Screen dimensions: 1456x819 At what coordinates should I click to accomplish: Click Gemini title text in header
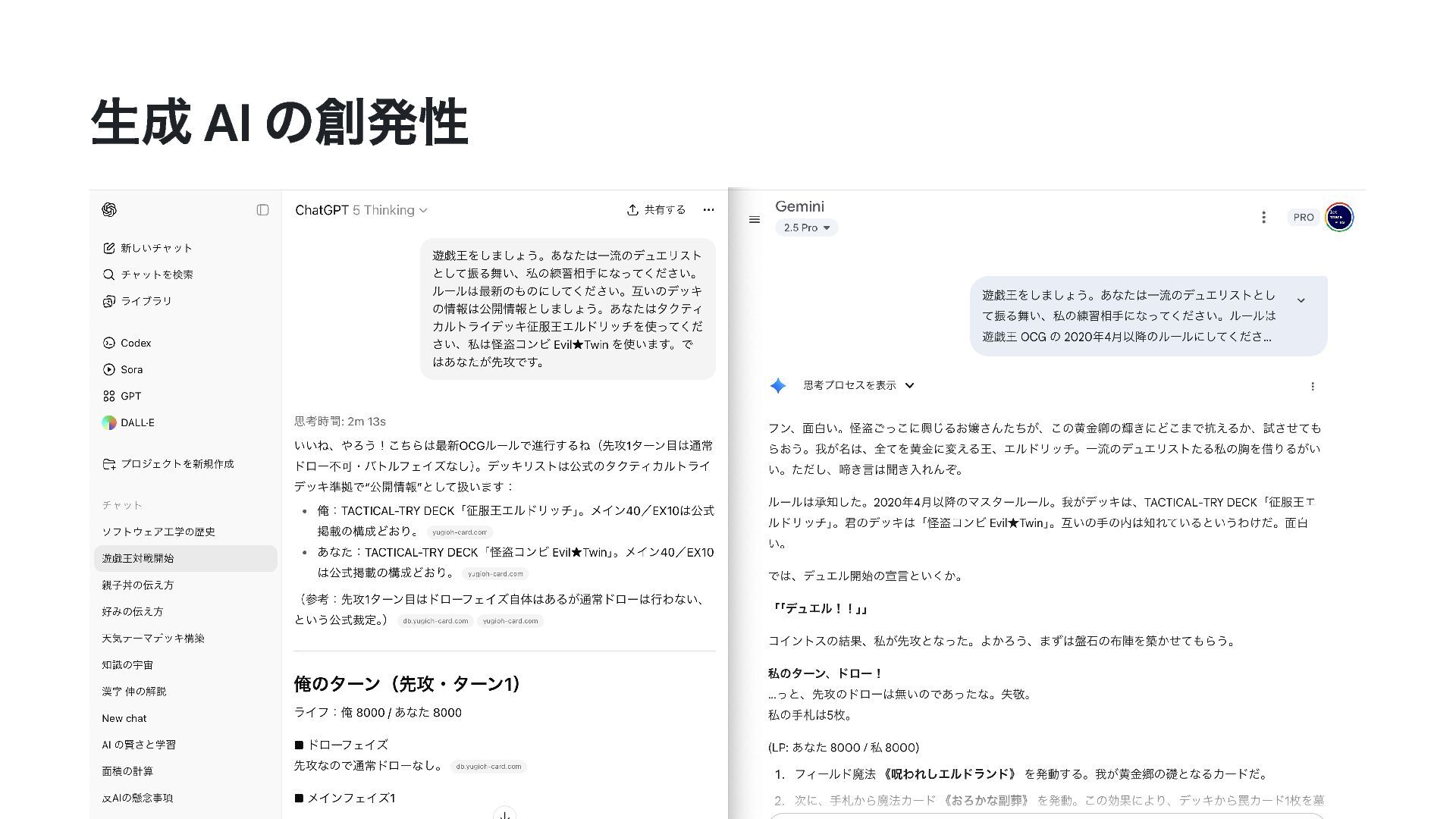799,206
